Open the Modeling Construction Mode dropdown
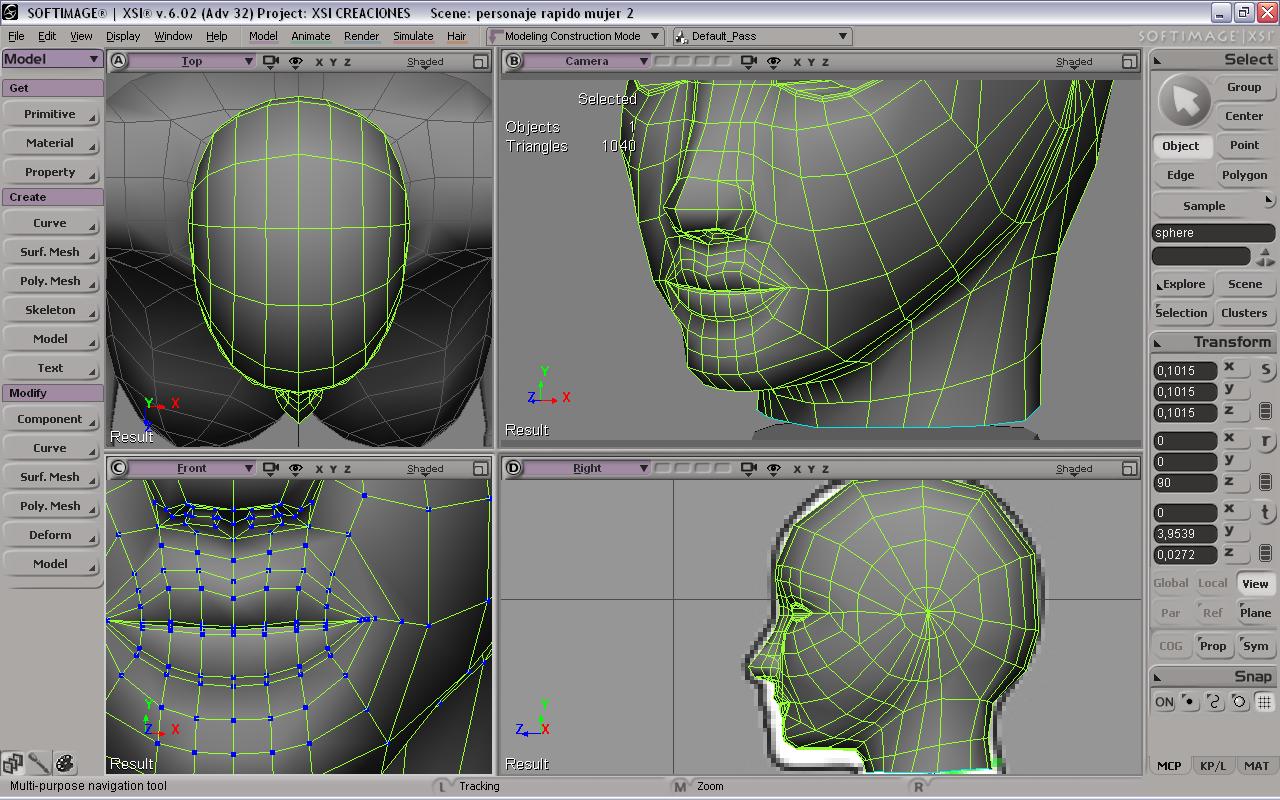Viewport: 1280px width, 800px height. click(575, 36)
